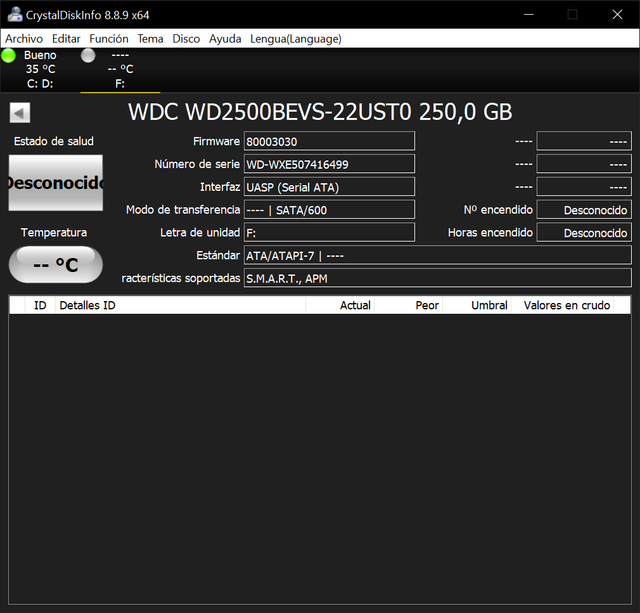
Task: Click the Horas encendido label
Action: point(490,233)
